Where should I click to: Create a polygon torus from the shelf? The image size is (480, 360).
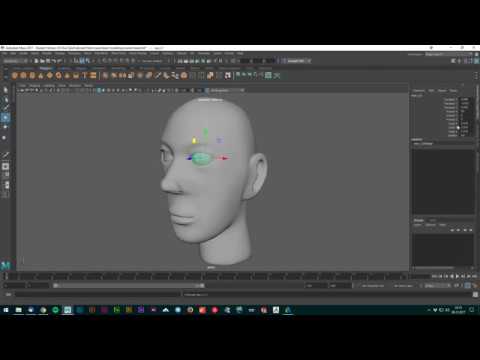point(58,76)
